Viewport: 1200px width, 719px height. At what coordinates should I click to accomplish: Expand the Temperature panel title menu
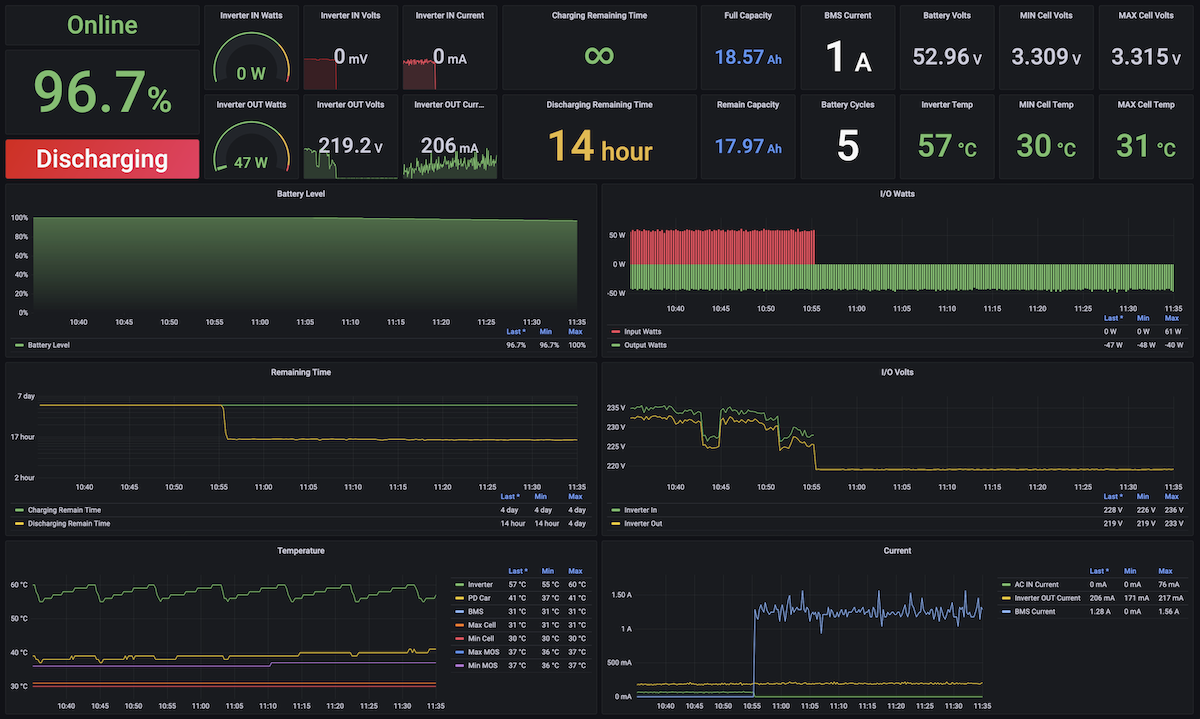[300, 550]
